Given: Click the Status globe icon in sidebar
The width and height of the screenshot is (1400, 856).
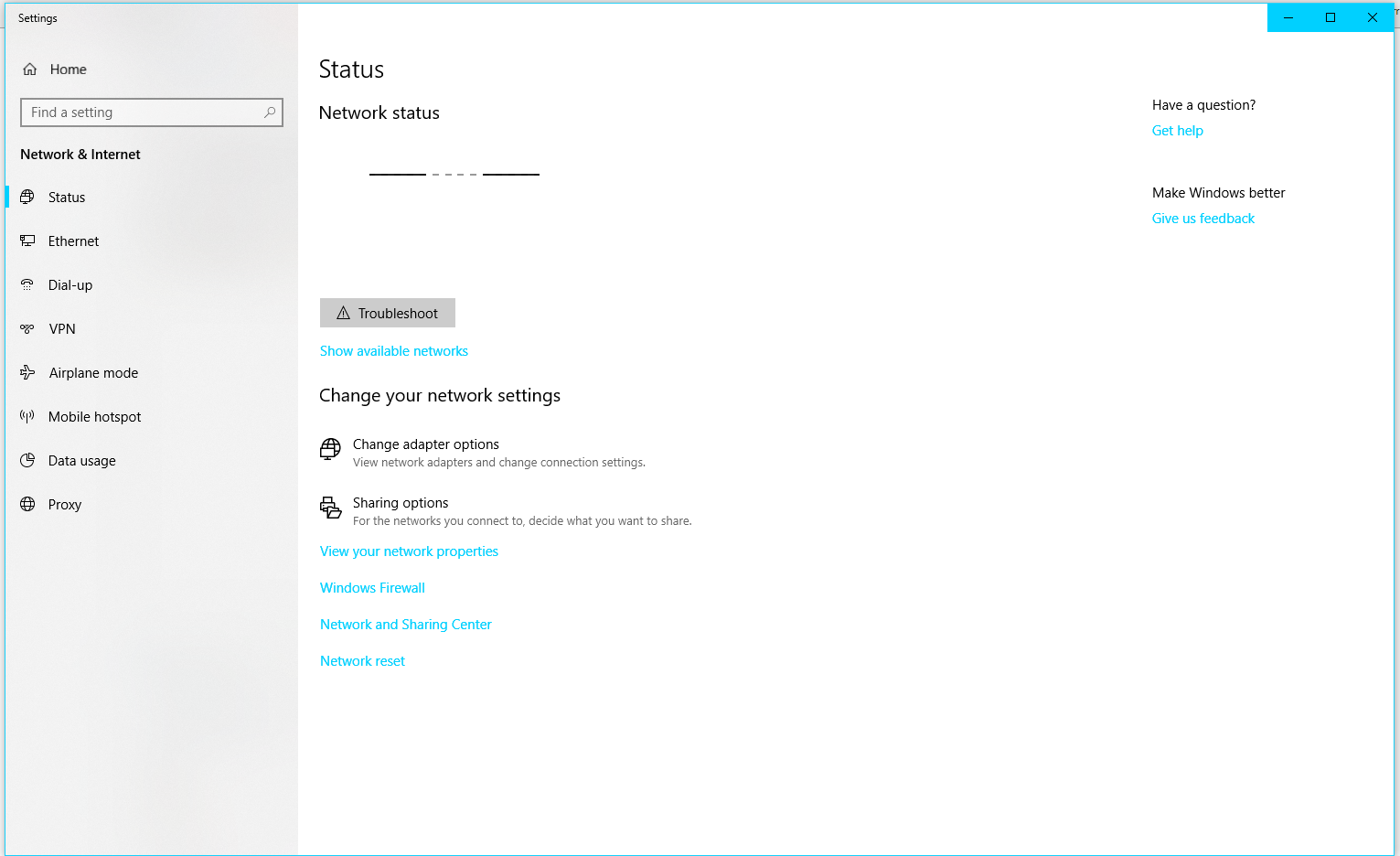Looking at the screenshot, I should pyautogui.click(x=27, y=198).
